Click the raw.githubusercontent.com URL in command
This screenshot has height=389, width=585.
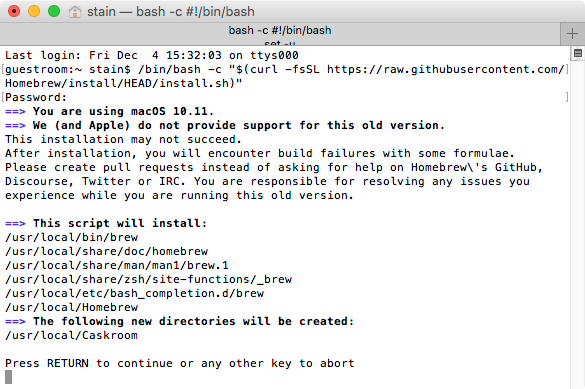pyautogui.click(x=446, y=69)
